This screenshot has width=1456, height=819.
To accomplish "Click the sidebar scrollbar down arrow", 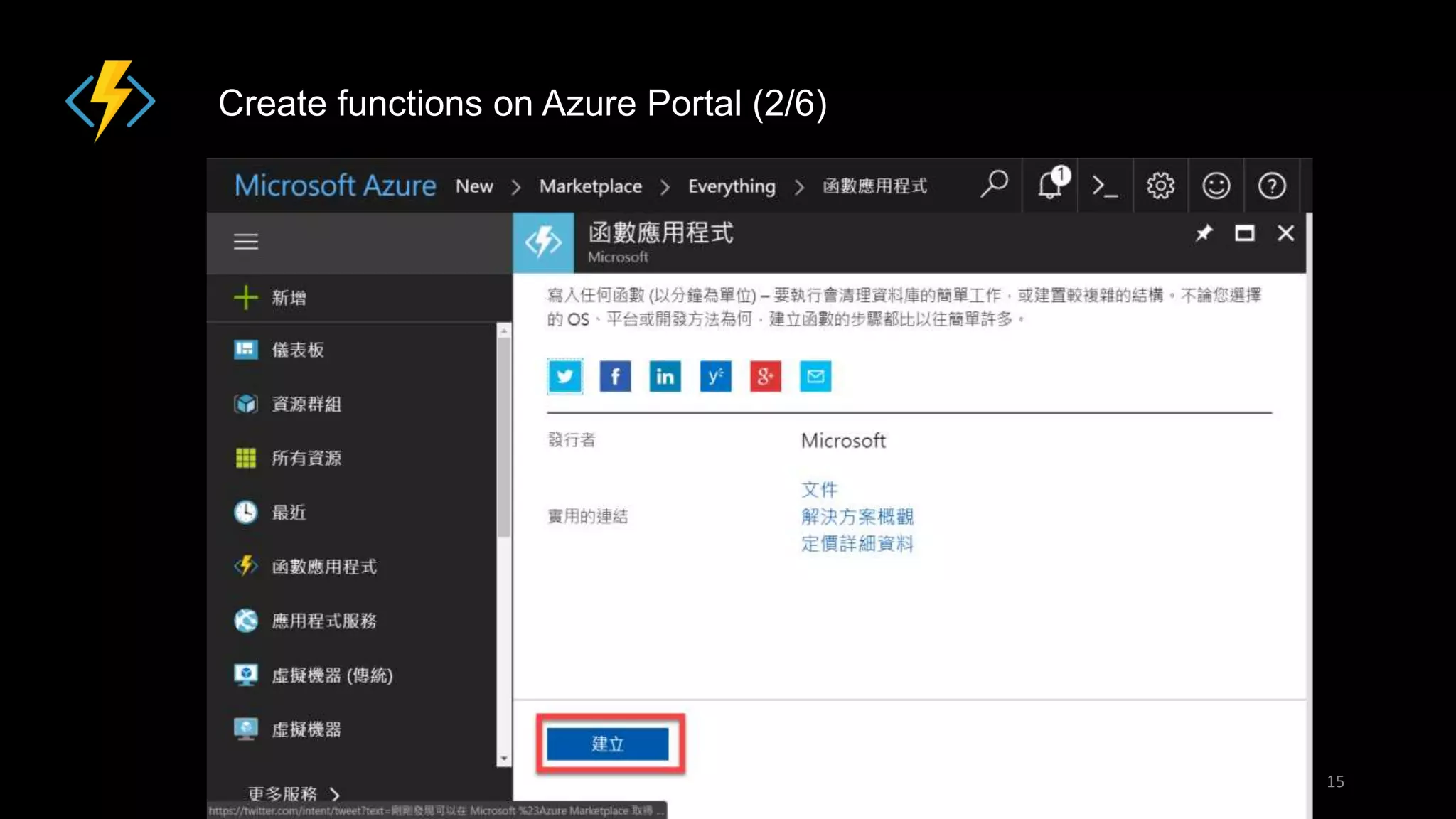I will click(x=504, y=759).
